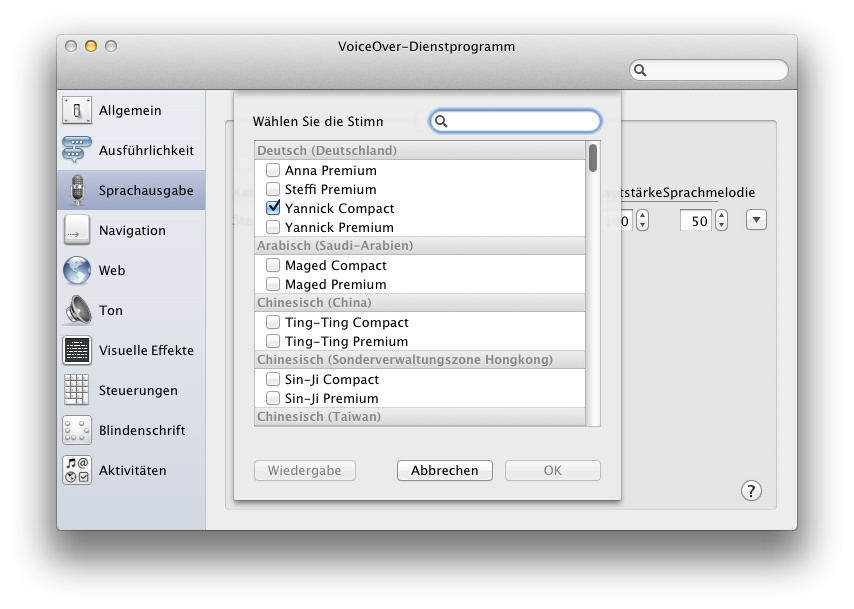The width and height of the screenshot is (854, 609).
Task: Select the Blindenschrift braille icon
Action: pos(77,431)
